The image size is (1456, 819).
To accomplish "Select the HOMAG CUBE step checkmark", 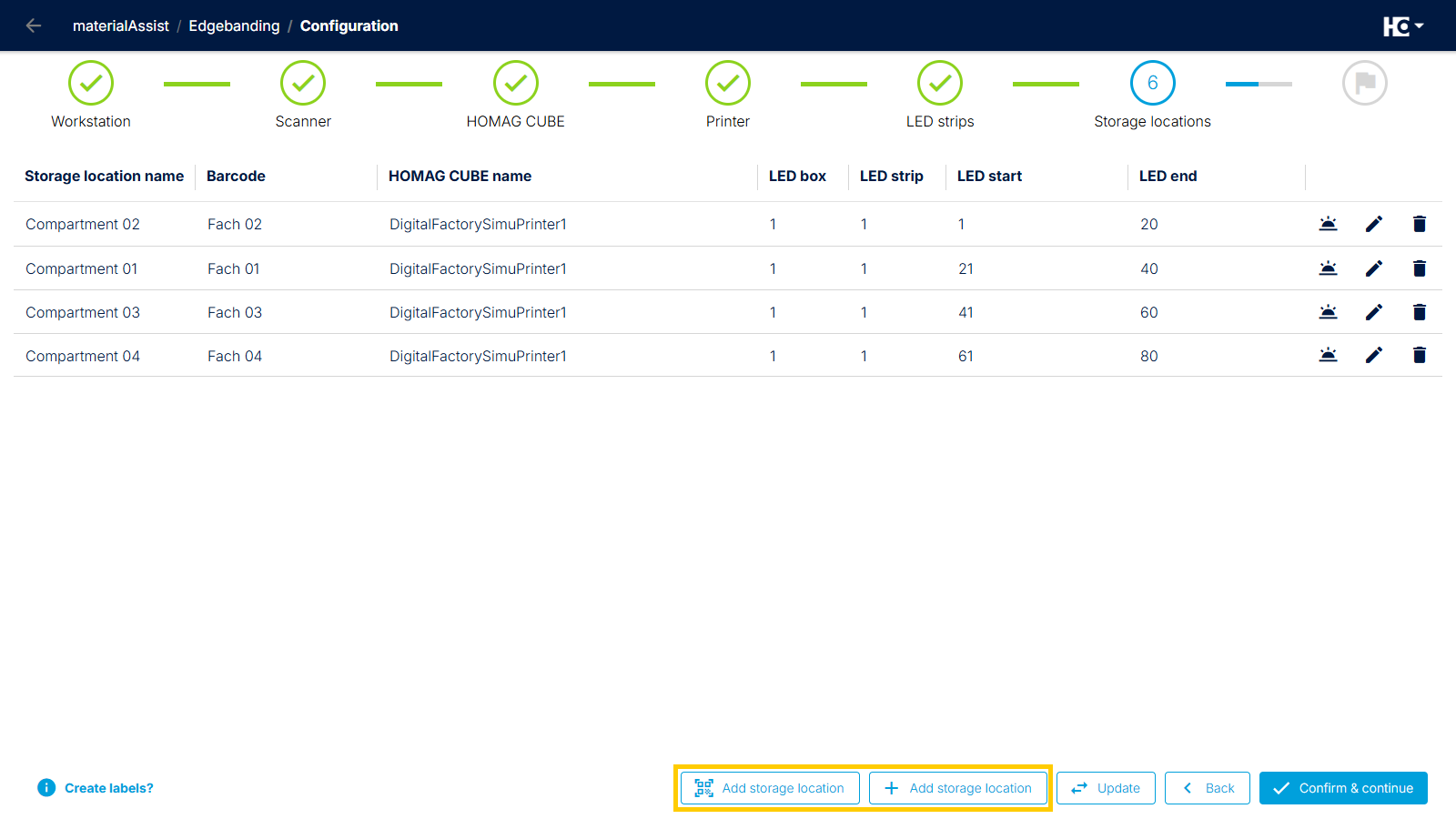I will click(x=516, y=83).
